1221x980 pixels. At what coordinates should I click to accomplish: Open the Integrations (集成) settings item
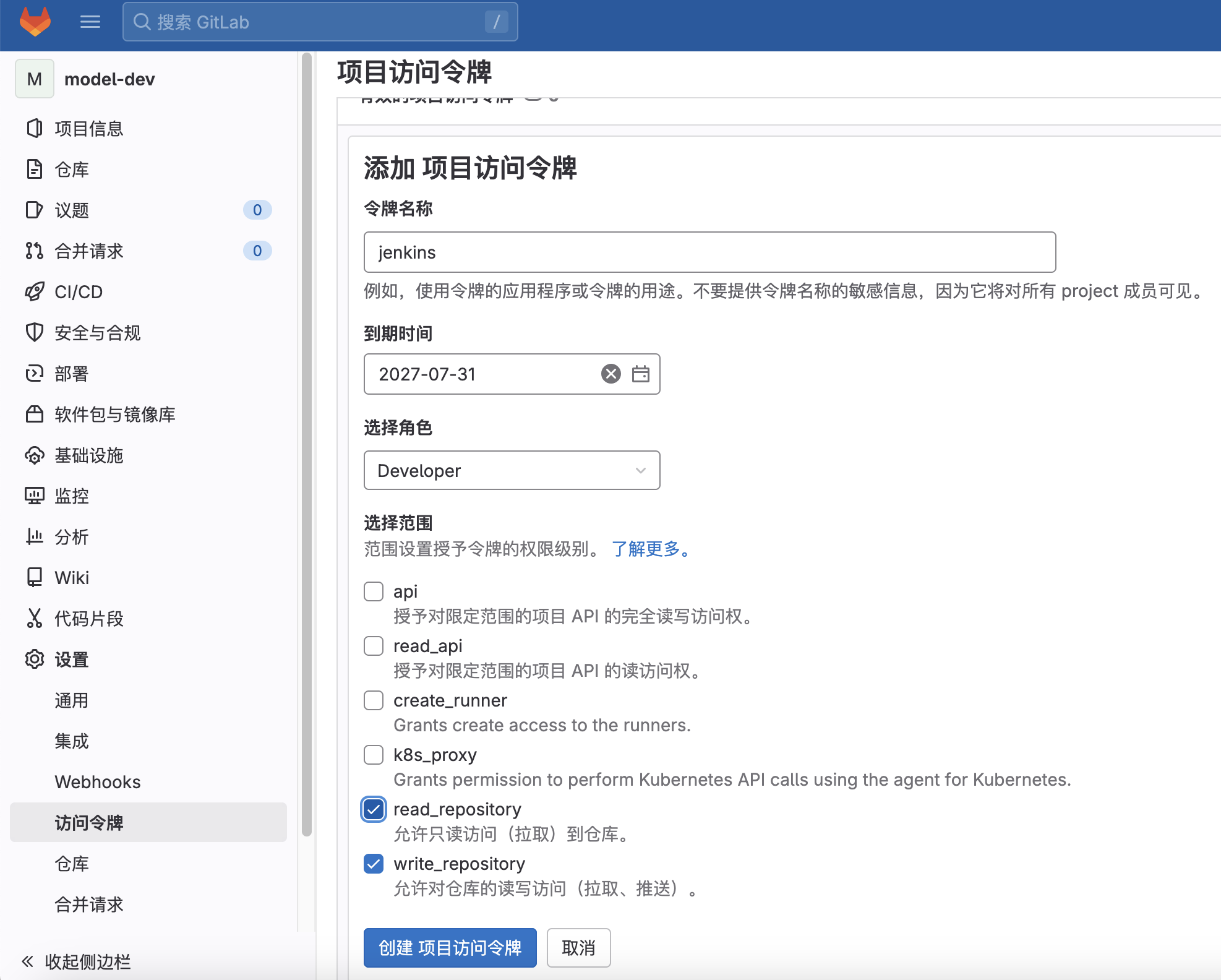(x=72, y=741)
